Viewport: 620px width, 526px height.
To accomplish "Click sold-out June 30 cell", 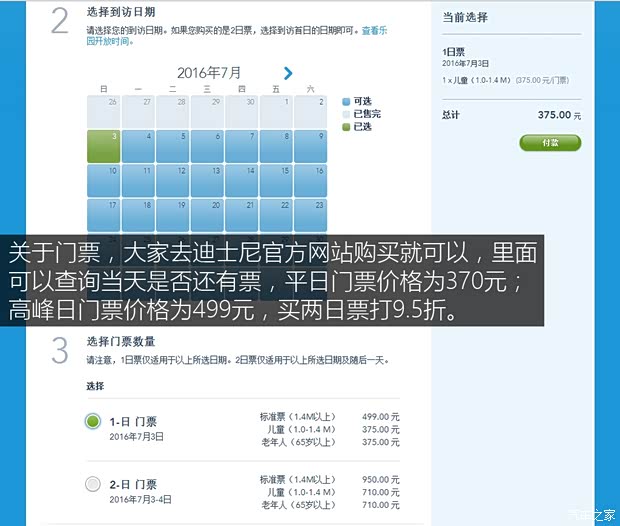I will point(242,112).
